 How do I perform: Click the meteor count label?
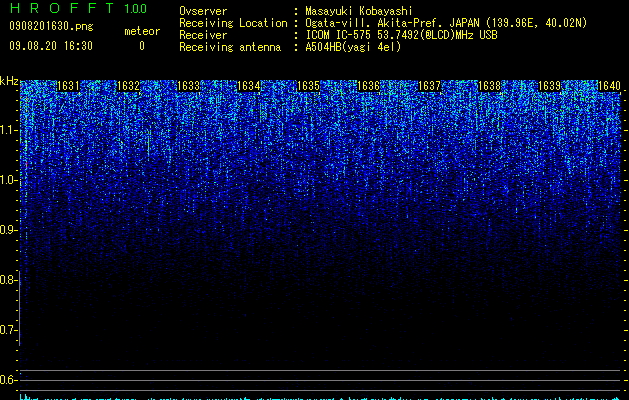[142, 31]
